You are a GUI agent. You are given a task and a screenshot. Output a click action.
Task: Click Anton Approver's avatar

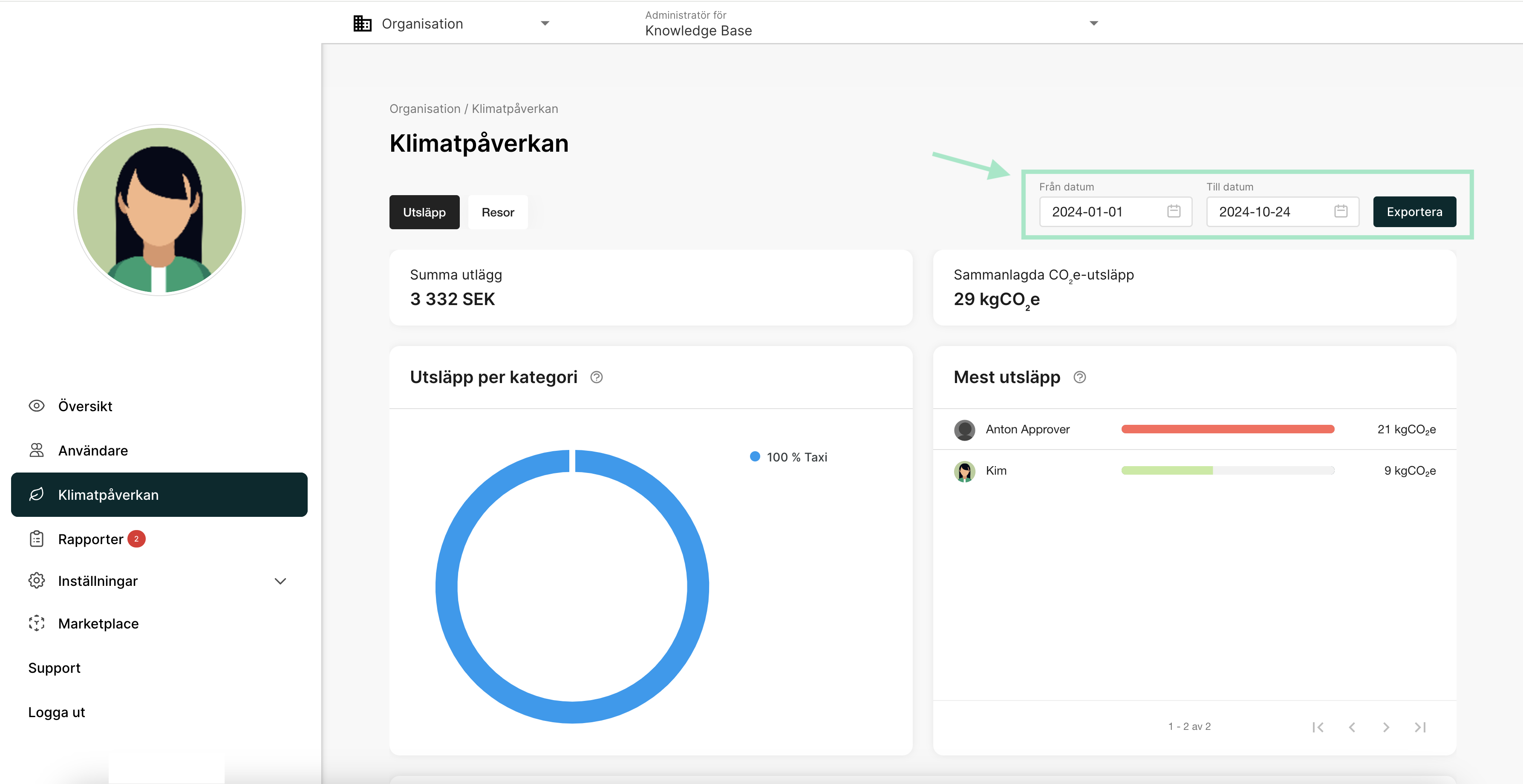coord(964,430)
